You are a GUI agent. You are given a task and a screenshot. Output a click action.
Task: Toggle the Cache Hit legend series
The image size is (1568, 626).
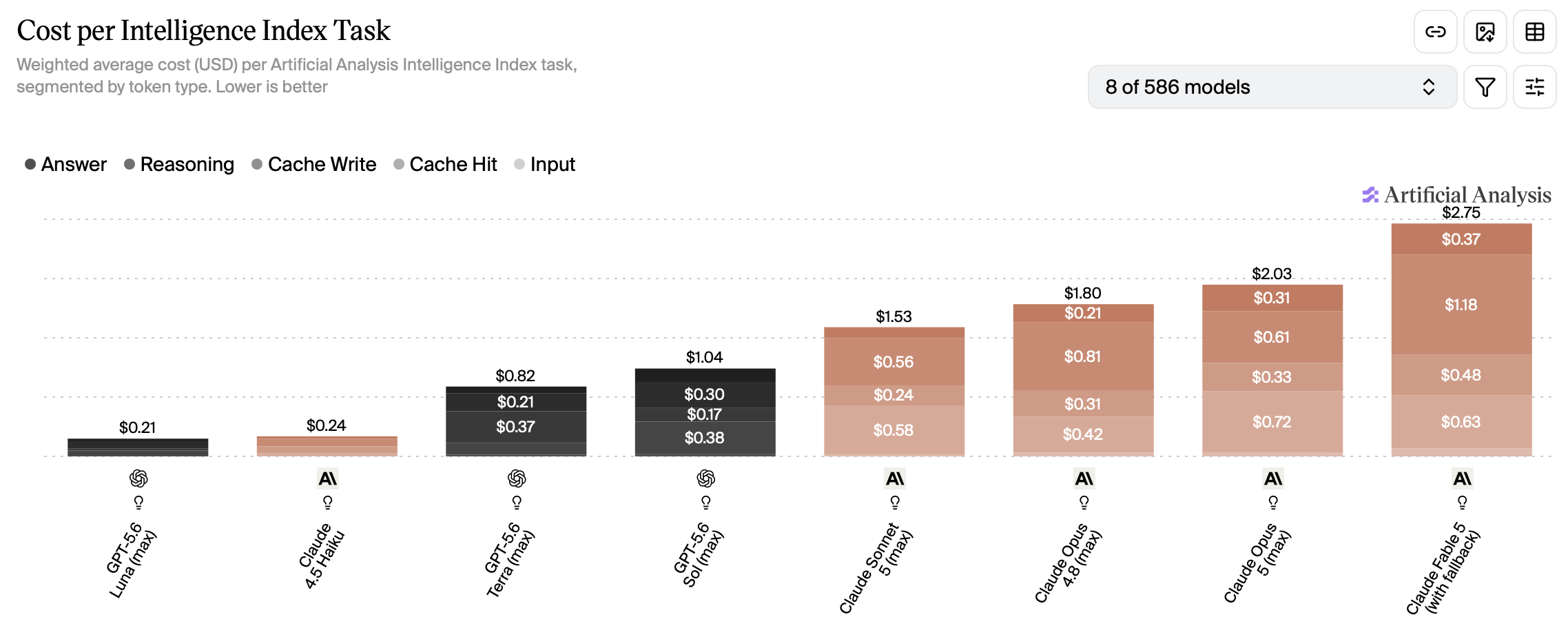click(446, 164)
